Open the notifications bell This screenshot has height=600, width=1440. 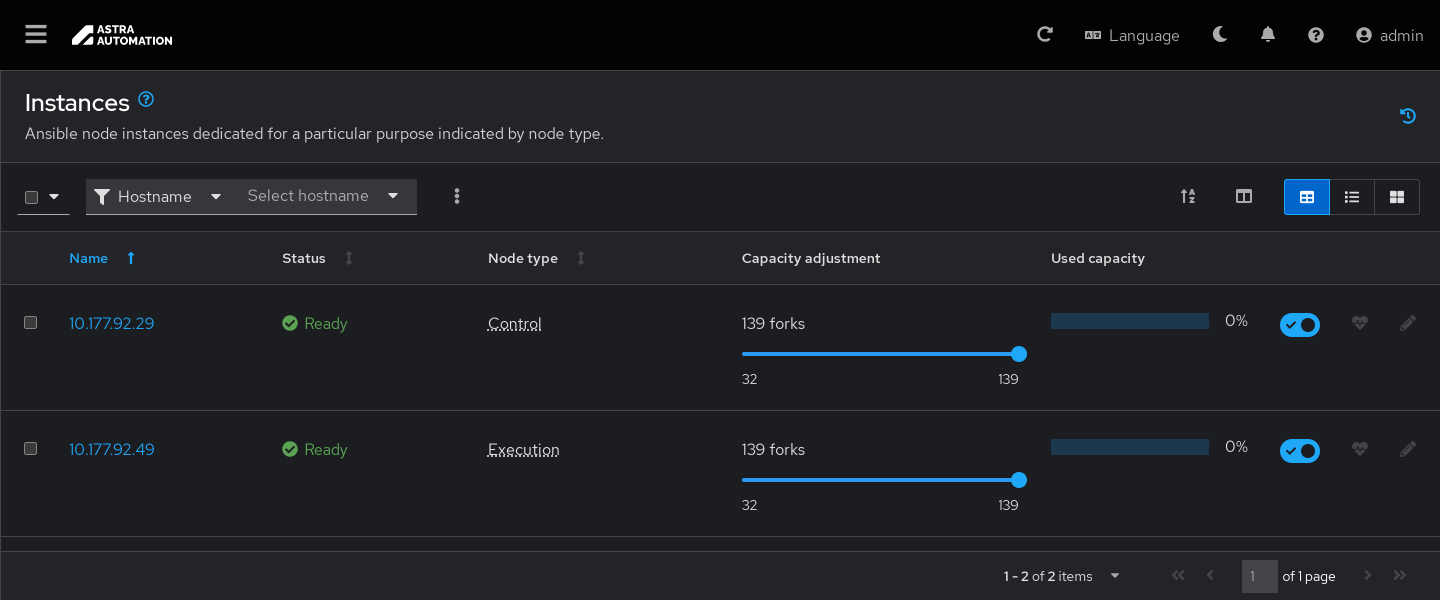pyautogui.click(x=1268, y=35)
